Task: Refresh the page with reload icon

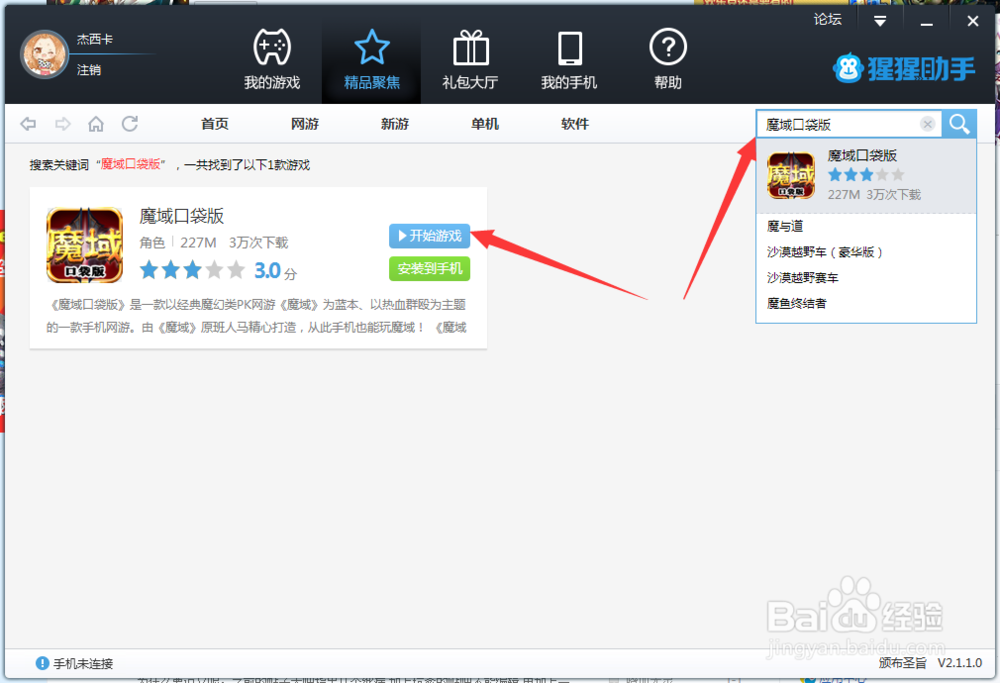Action: (130, 124)
